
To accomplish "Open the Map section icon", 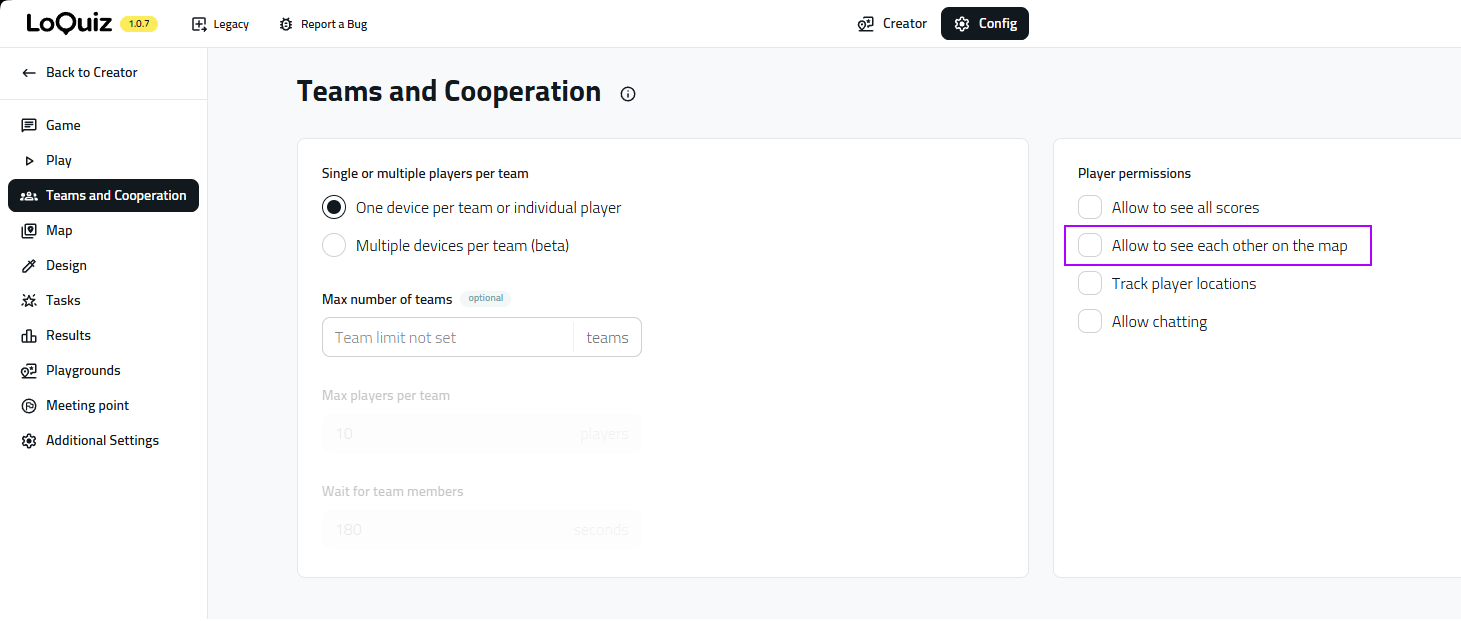I will [x=29, y=231].
